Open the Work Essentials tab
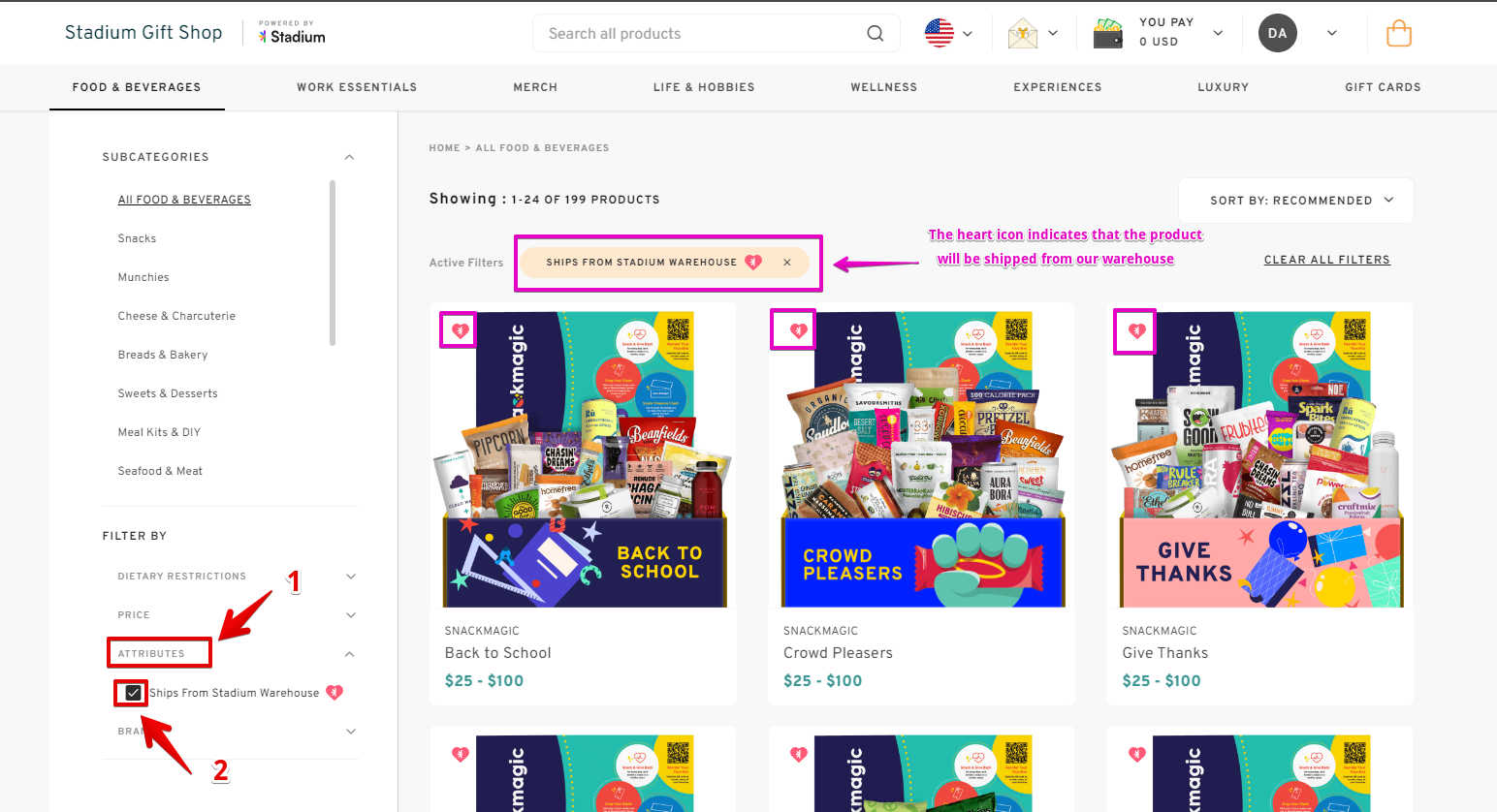The image size is (1497, 812). point(357,87)
